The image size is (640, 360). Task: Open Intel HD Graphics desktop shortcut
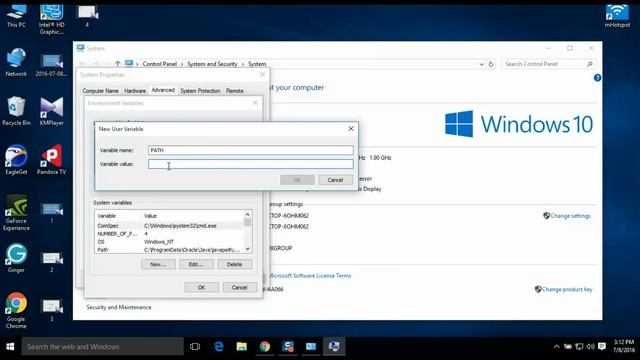click(51, 19)
